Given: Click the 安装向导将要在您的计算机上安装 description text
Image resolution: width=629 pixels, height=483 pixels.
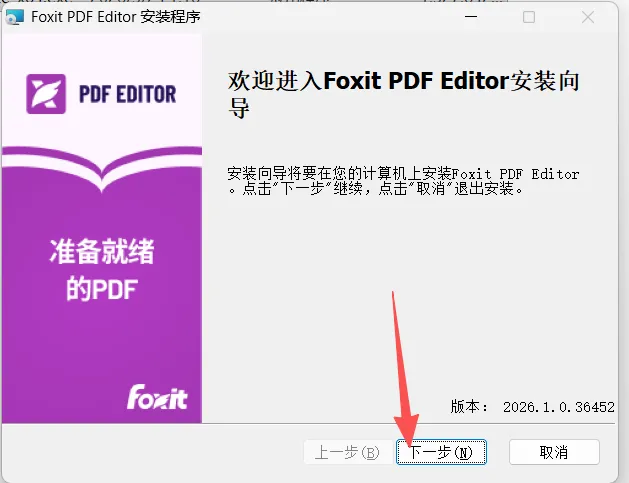Looking at the screenshot, I should (x=403, y=181).
